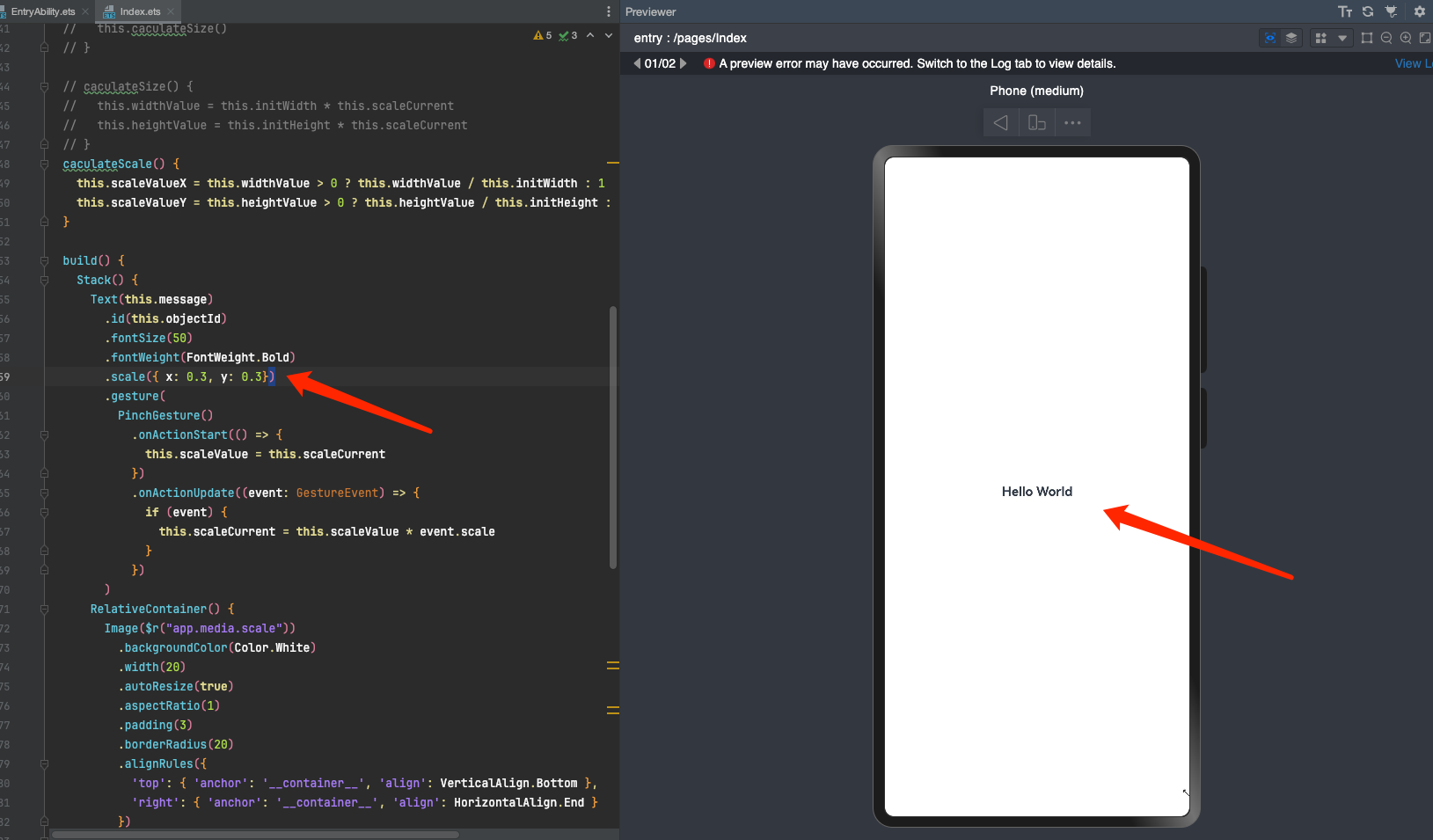Click Hello World text in preview
Screen dimensions: 1433x840
click(1036, 492)
